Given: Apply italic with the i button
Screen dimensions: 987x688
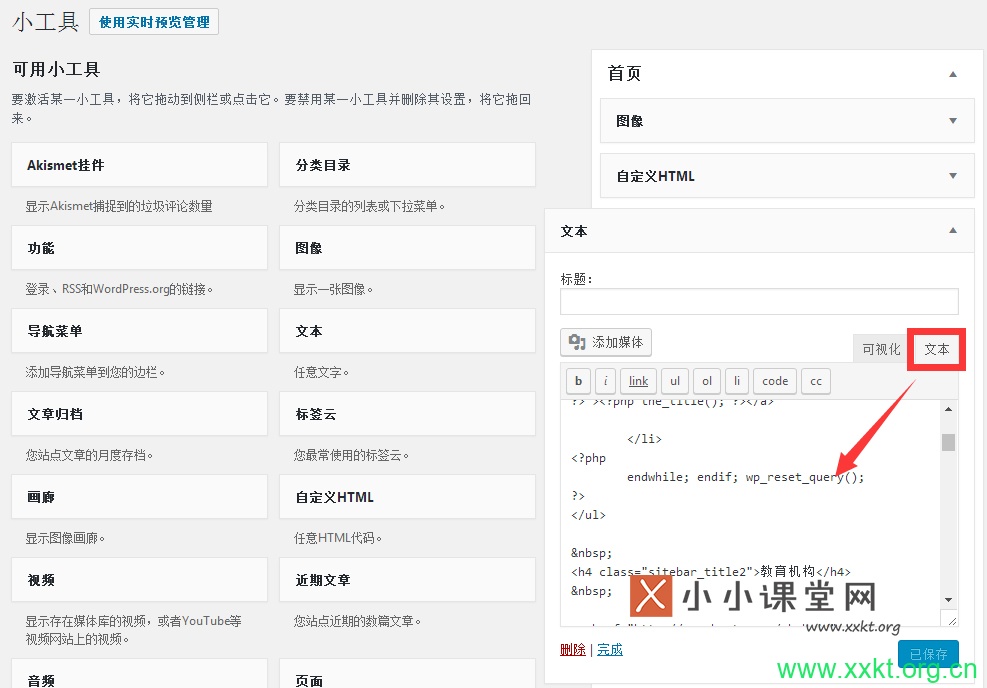Looking at the screenshot, I should click(x=605, y=381).
